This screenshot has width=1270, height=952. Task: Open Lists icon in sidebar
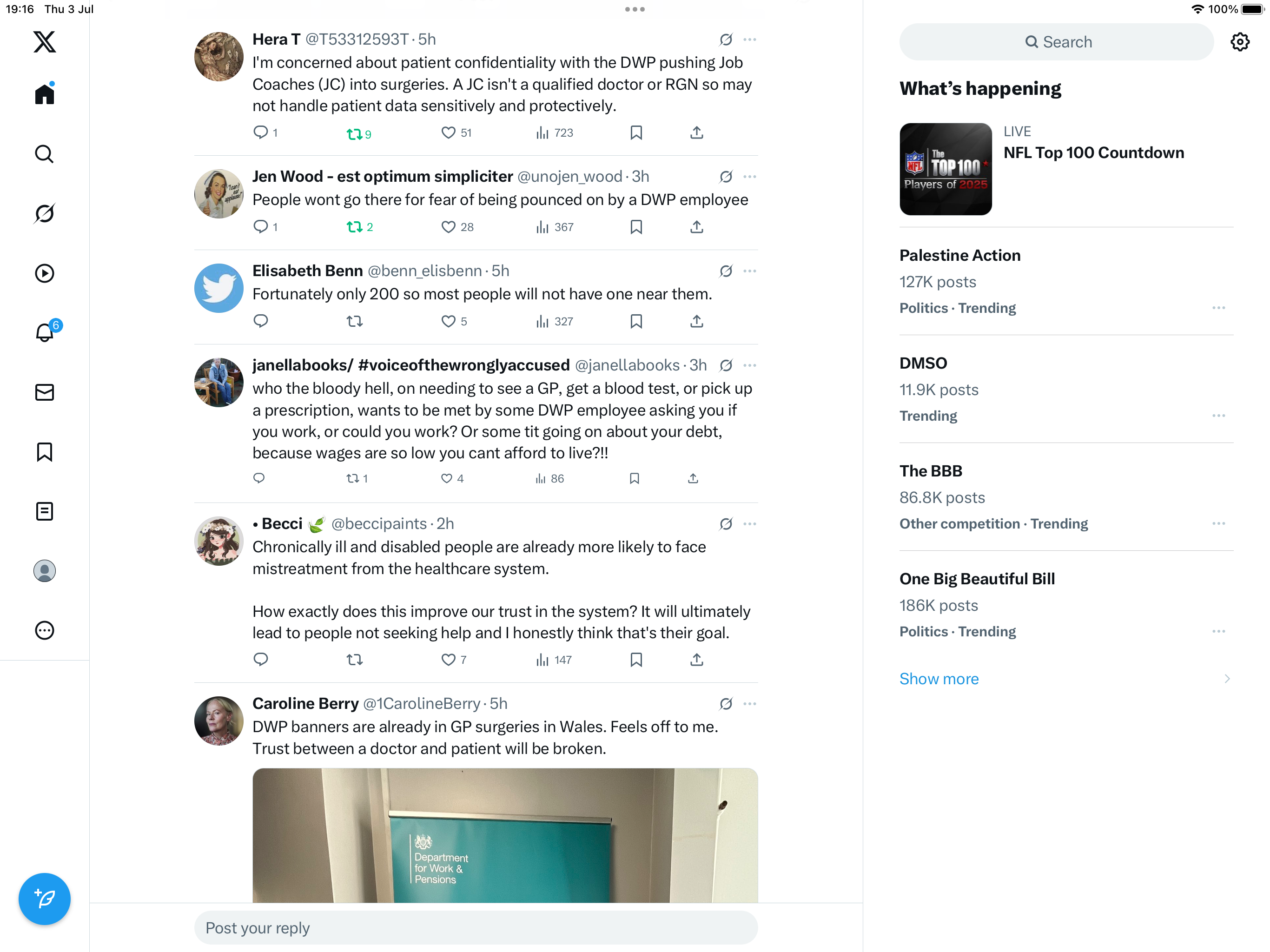(x=44, y=511)
